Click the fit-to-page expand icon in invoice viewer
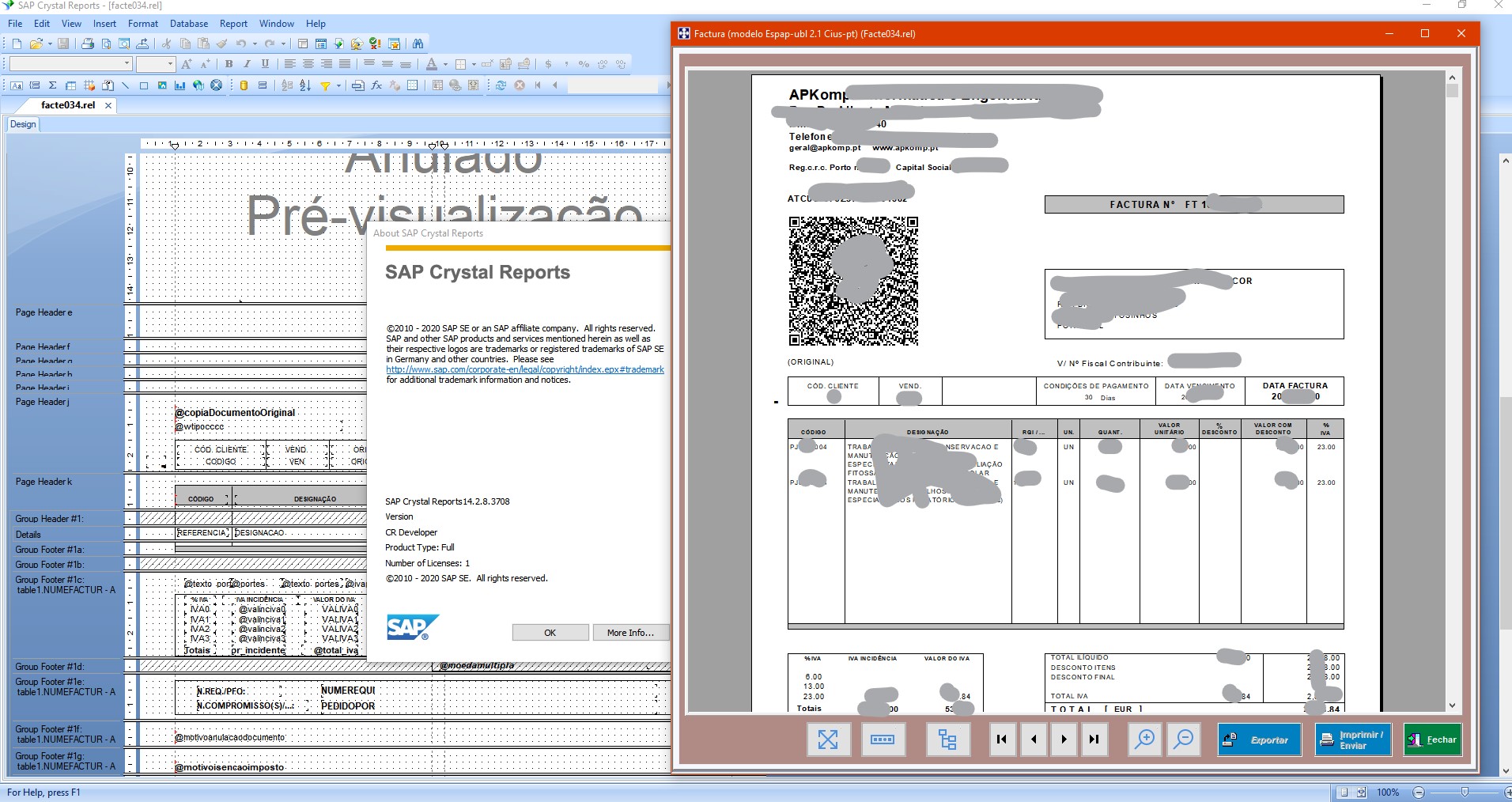 (x=828, y=740)
